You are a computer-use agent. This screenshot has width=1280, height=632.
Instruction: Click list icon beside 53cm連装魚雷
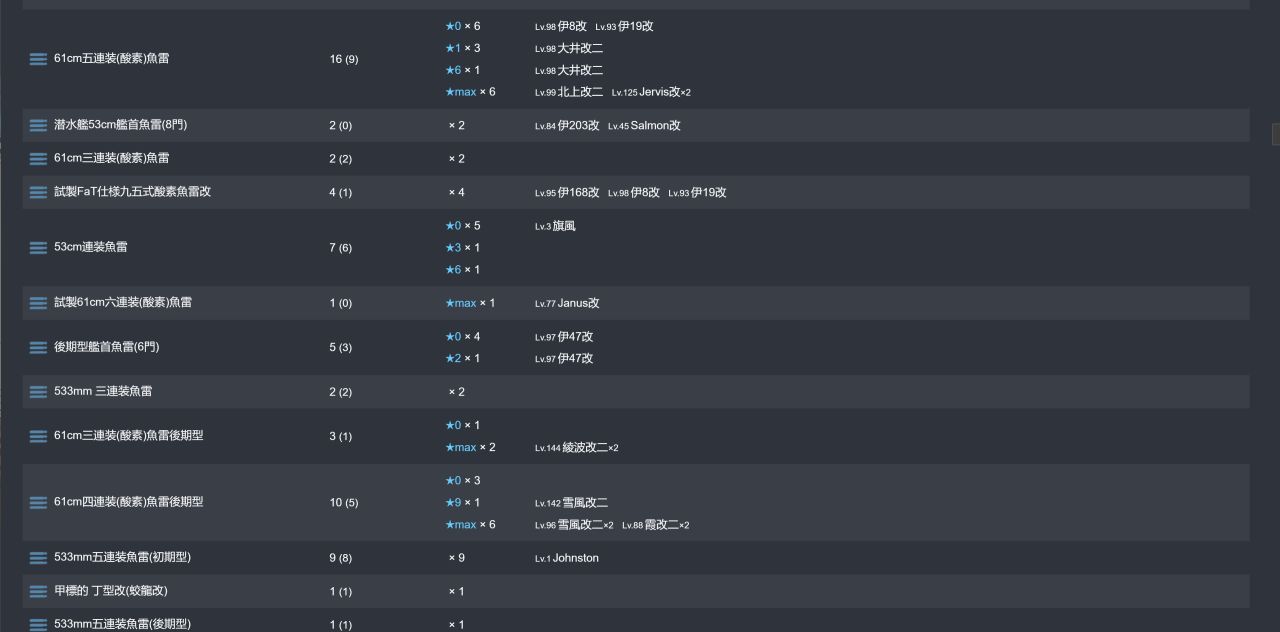(x=38, y=247)
